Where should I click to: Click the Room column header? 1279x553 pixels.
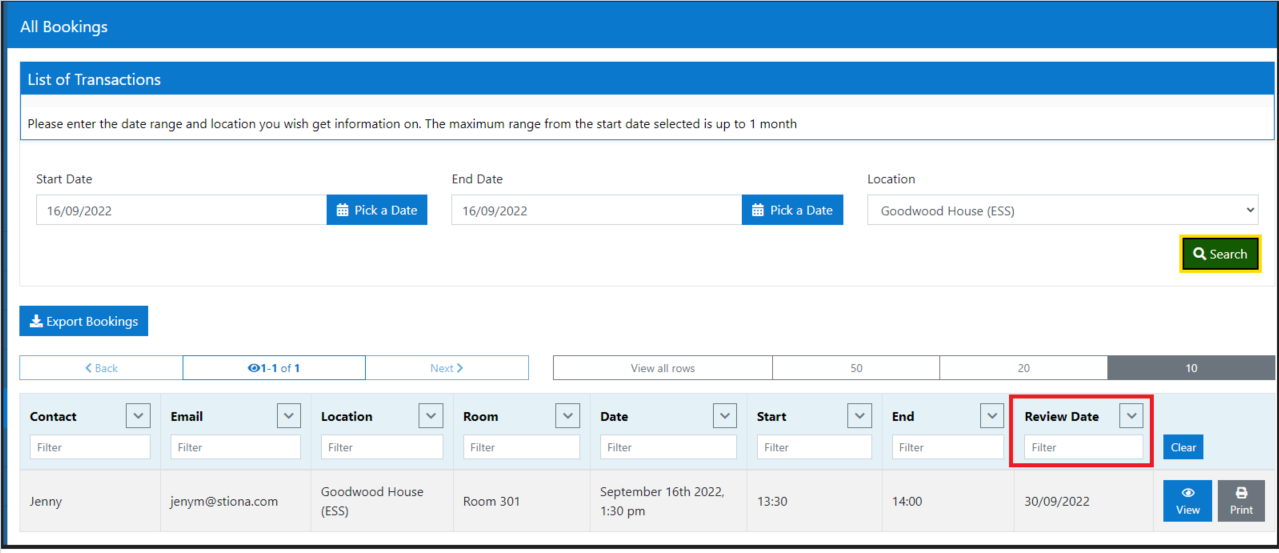pyautogui.click(x=481, y=416)
